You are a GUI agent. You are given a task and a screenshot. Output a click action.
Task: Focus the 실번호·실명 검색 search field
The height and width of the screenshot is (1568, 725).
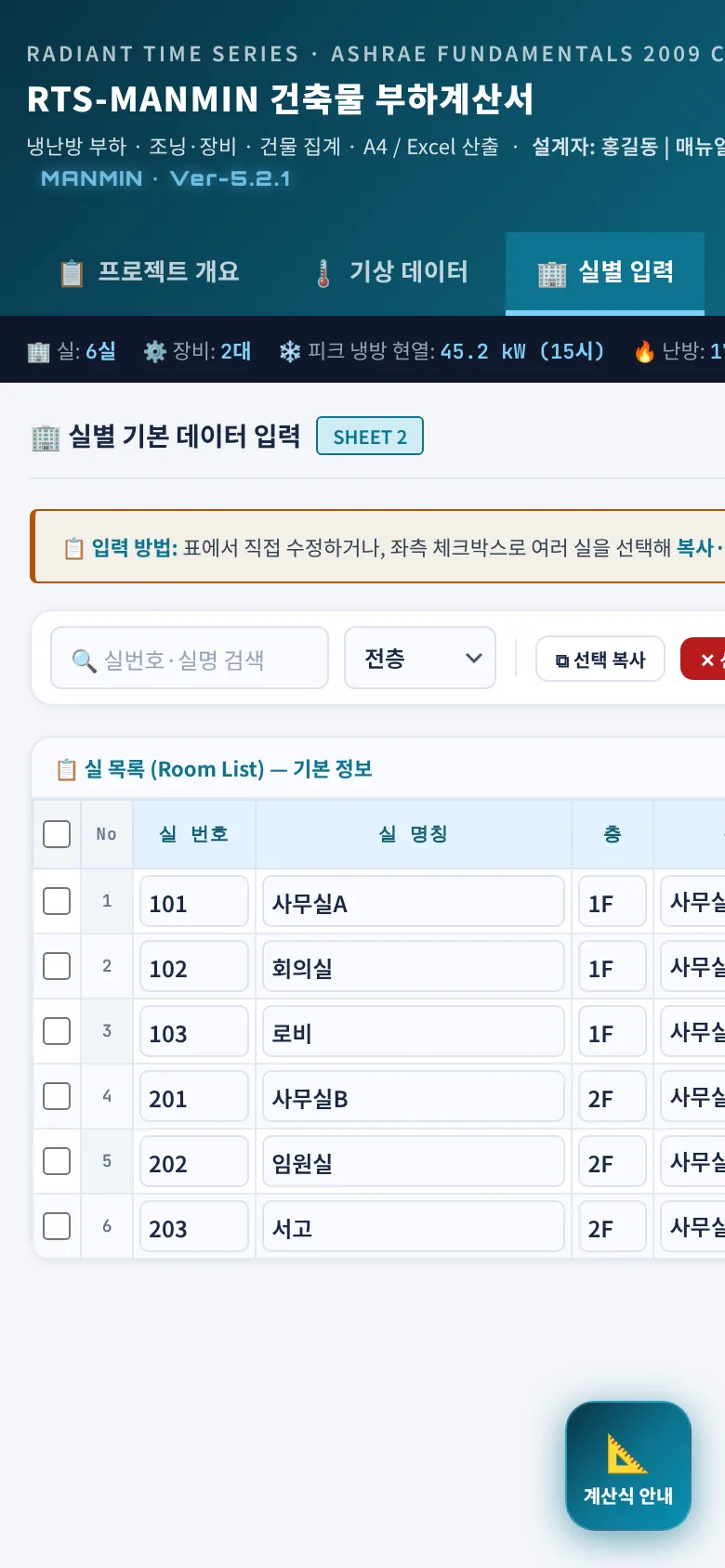click(190, 658)
